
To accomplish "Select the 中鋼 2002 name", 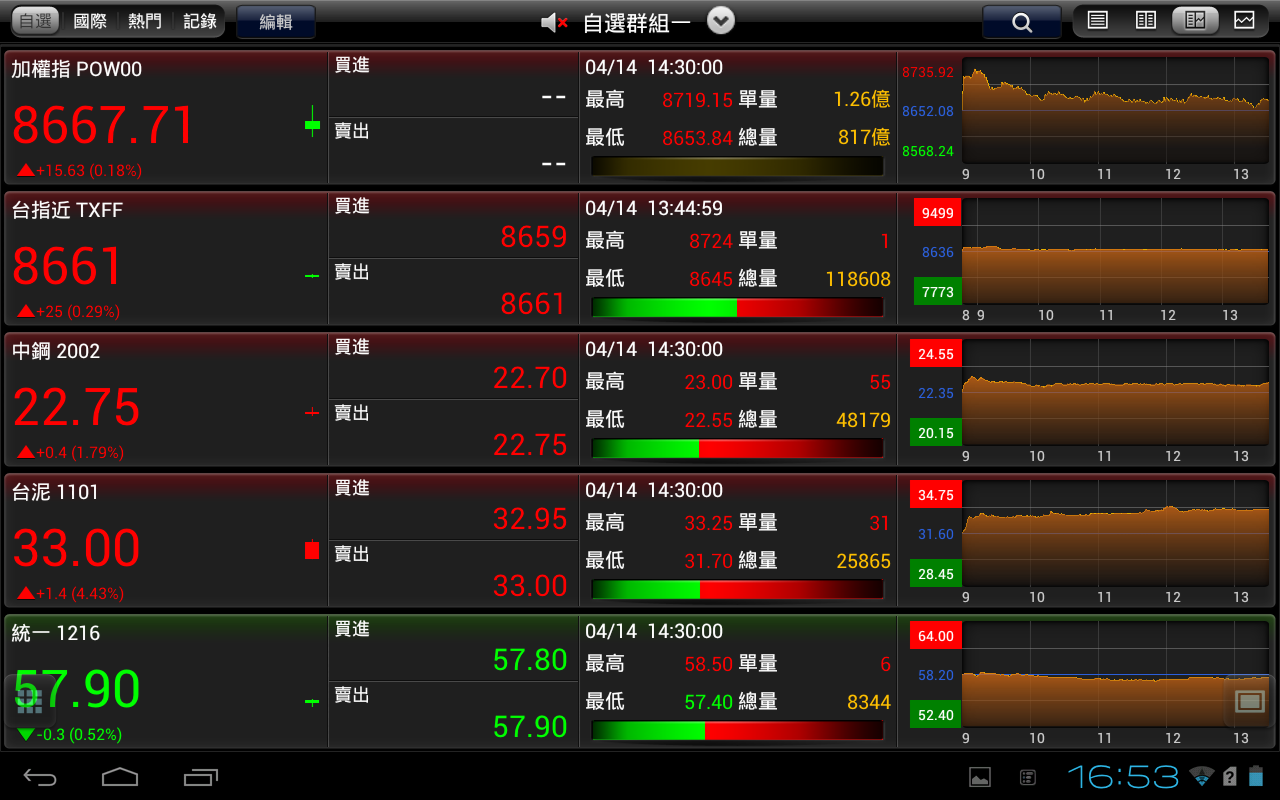I will [56, 351].
